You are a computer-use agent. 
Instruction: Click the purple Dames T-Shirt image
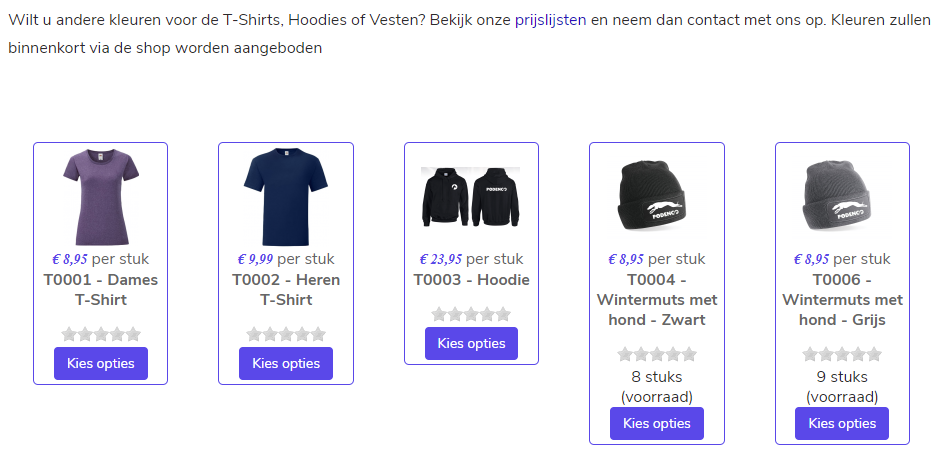100,197
